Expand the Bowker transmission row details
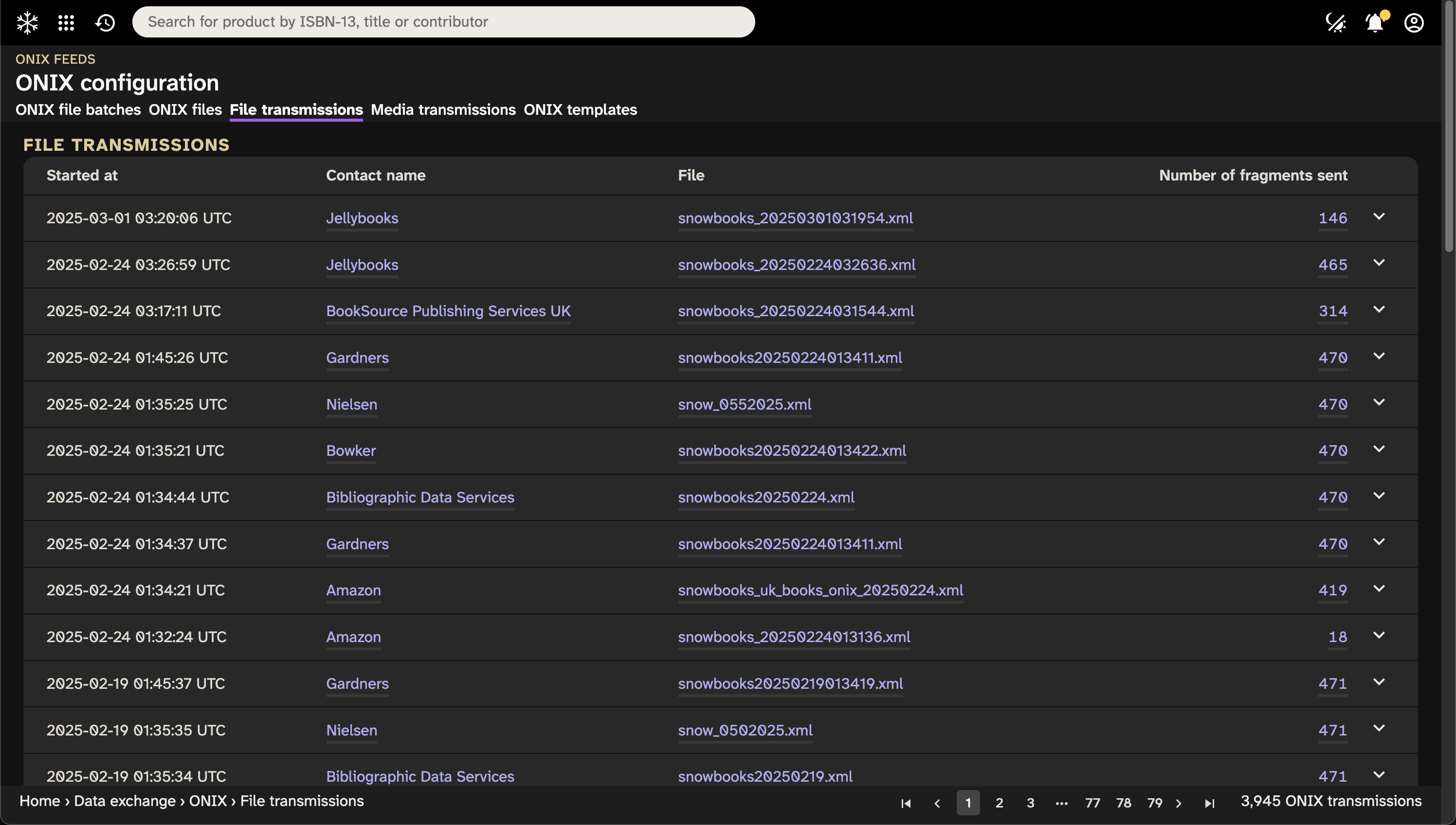This screenshot has width=1456, height=825. click(1379, 449)
